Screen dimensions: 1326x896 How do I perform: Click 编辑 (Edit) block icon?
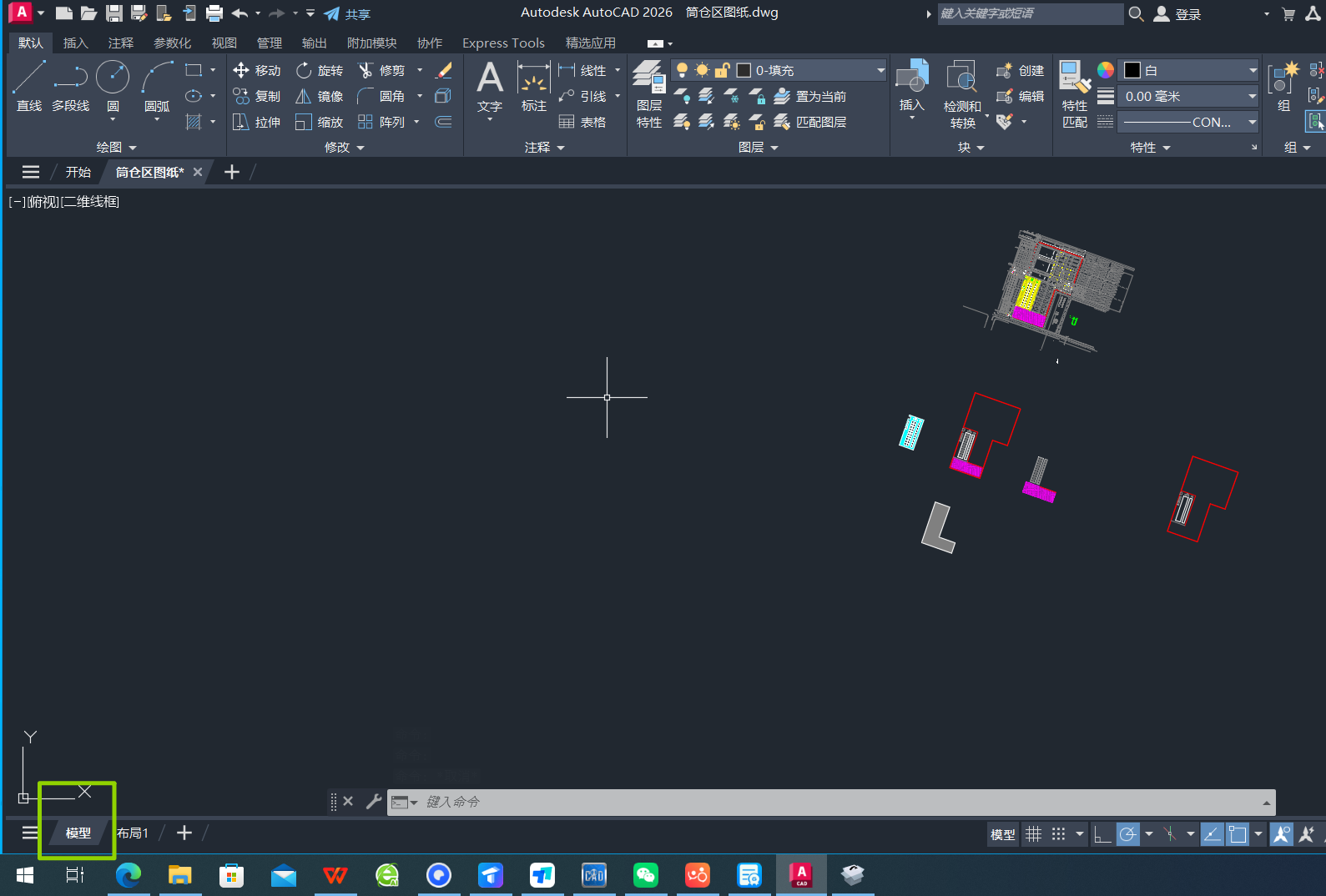pyautogui.click(x=1020, y=96)
